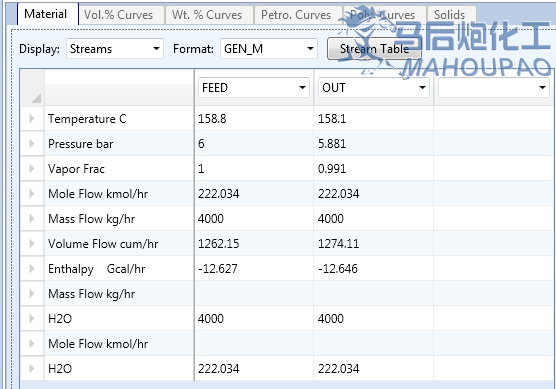Image resolution: width=556 pixels, height=389 pixels.
Task: Expand the Vapor Frac row arrow
Action: pyautogui.click(x=32, y=168)
